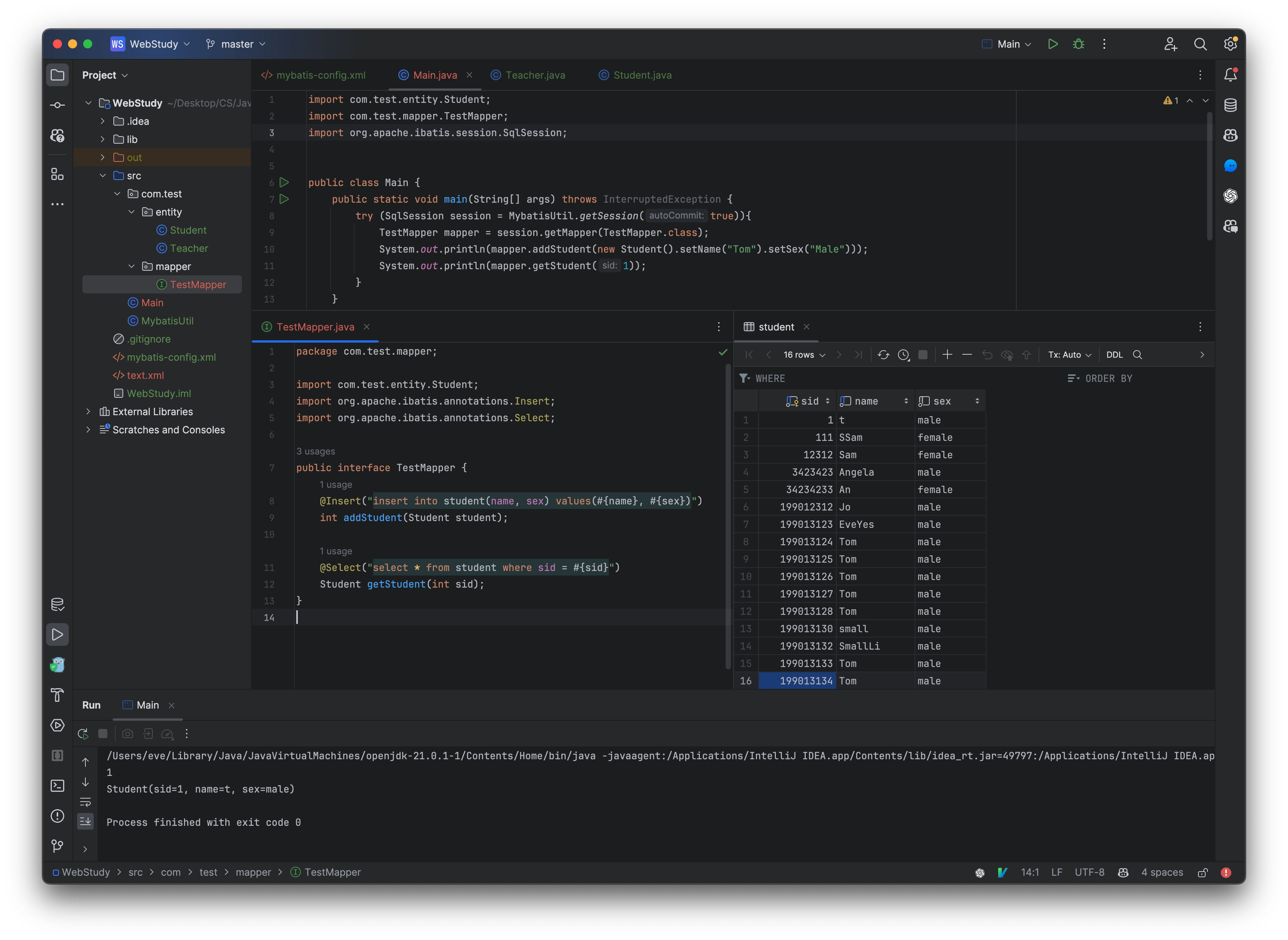The width and height of the screenshot is (1288, 940).
Task: Start debugging using the bug icon
Action: click(x=1078, y=44)
